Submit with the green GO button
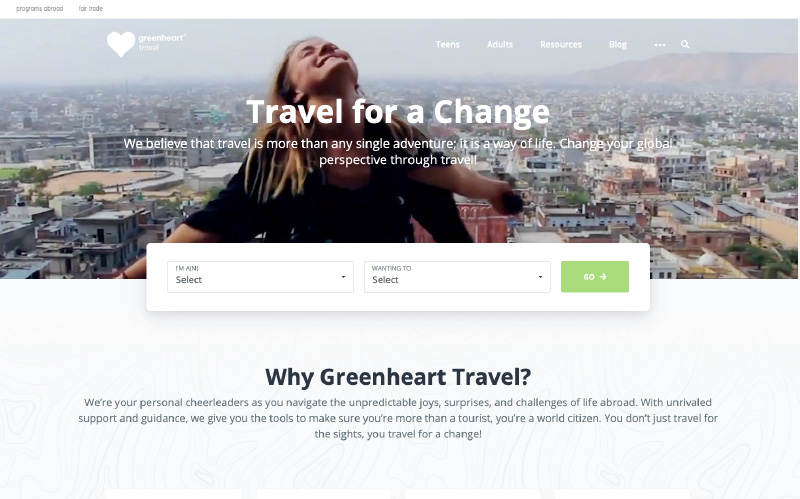Image resolution: width=800 pixels, height=499 pixels. pyautogui.click(x=595, y=277)
